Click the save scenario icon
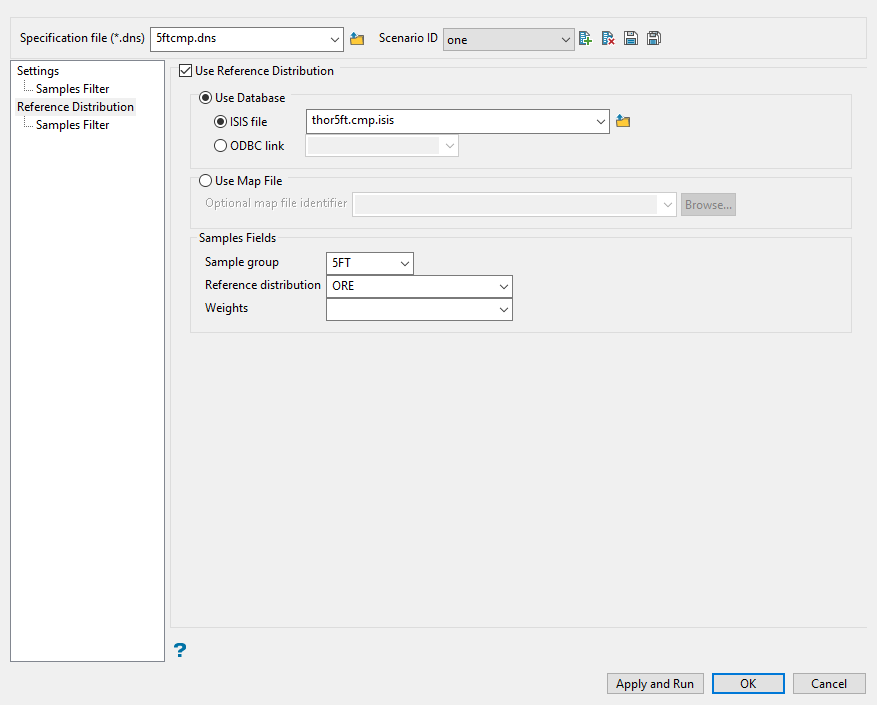Image resolution: width=877 pixels, height=705 pixels. (x=631, y=39)
